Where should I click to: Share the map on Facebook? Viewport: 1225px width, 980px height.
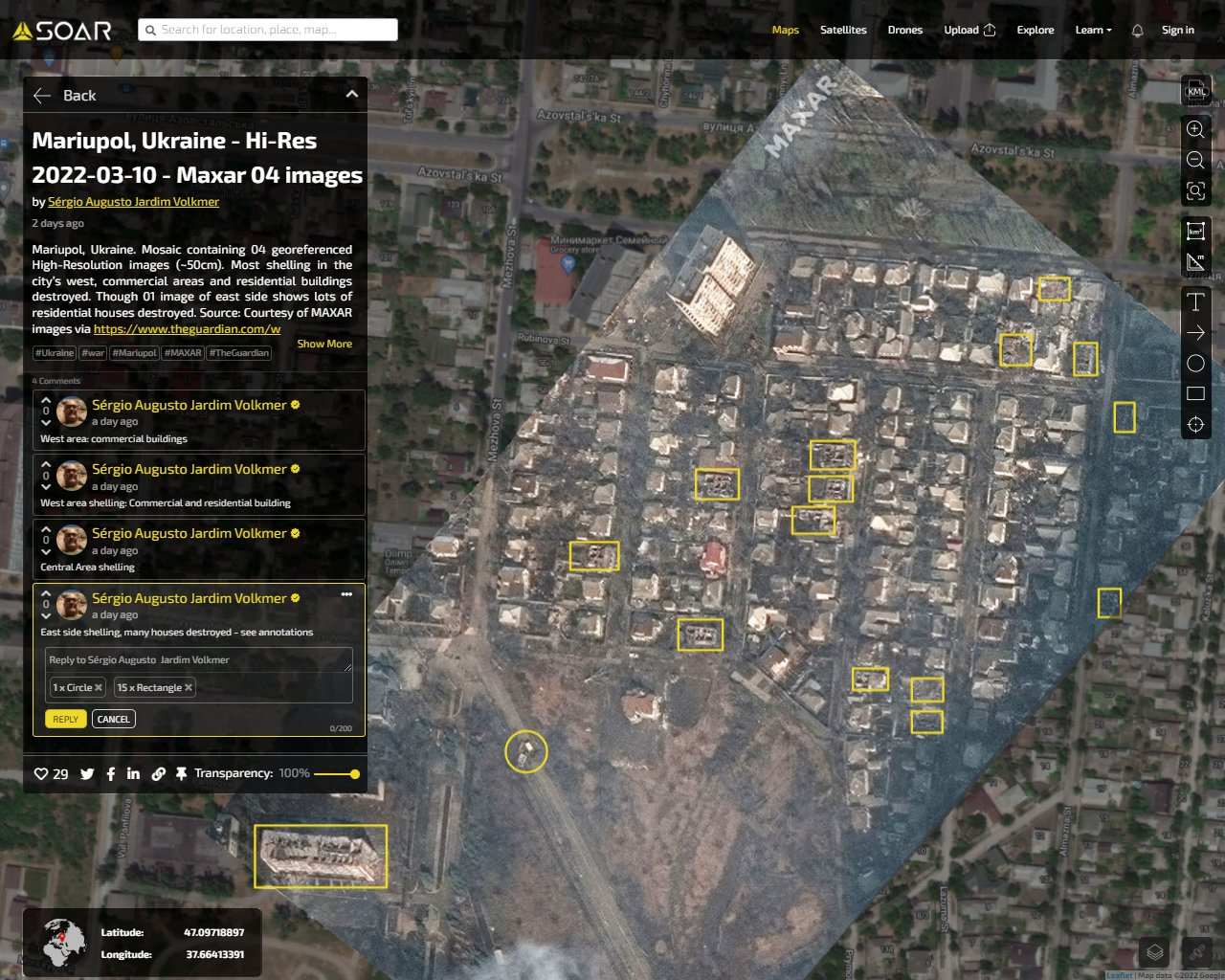pos(111,773)
